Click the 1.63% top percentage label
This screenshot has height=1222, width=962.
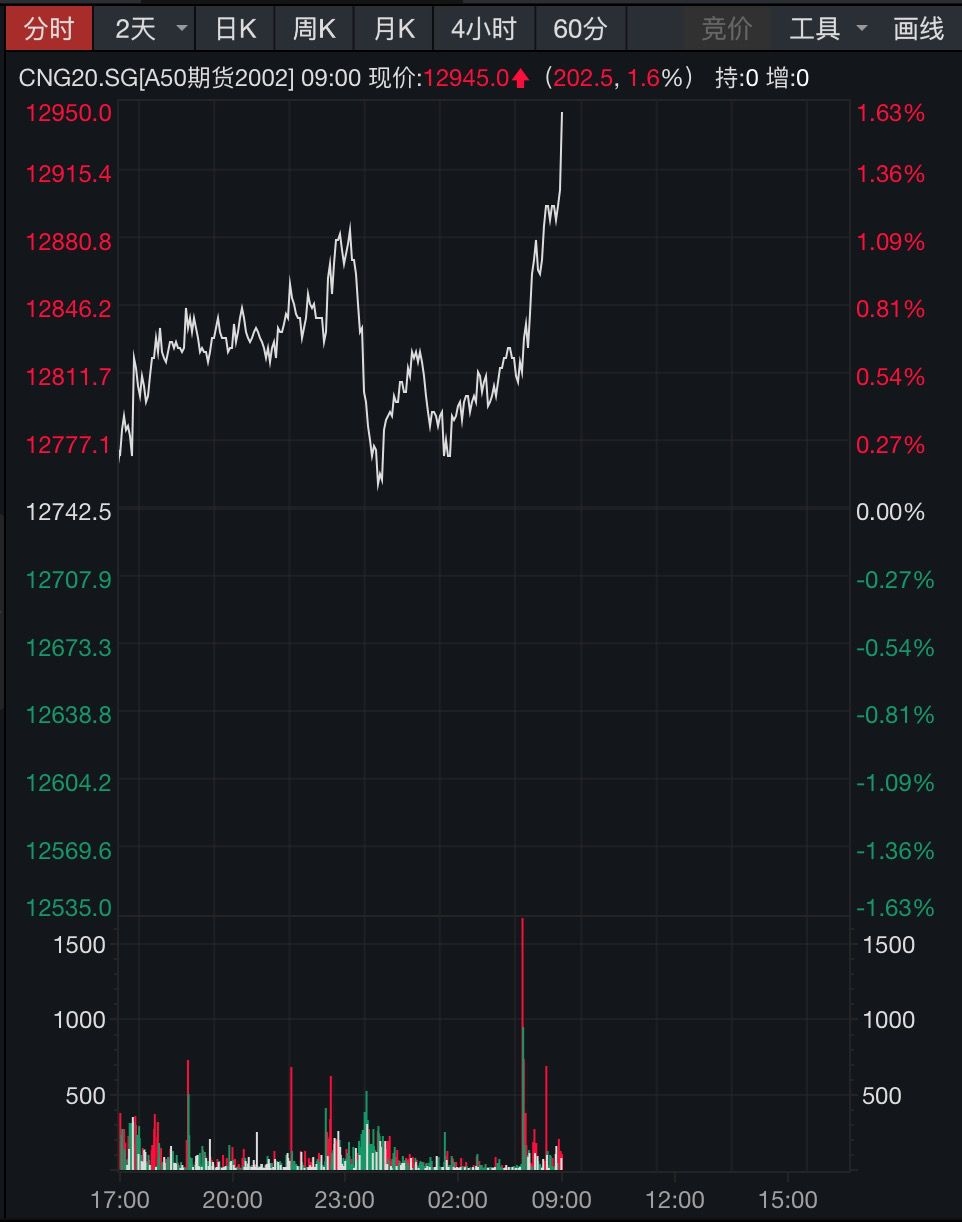[891, 113]
